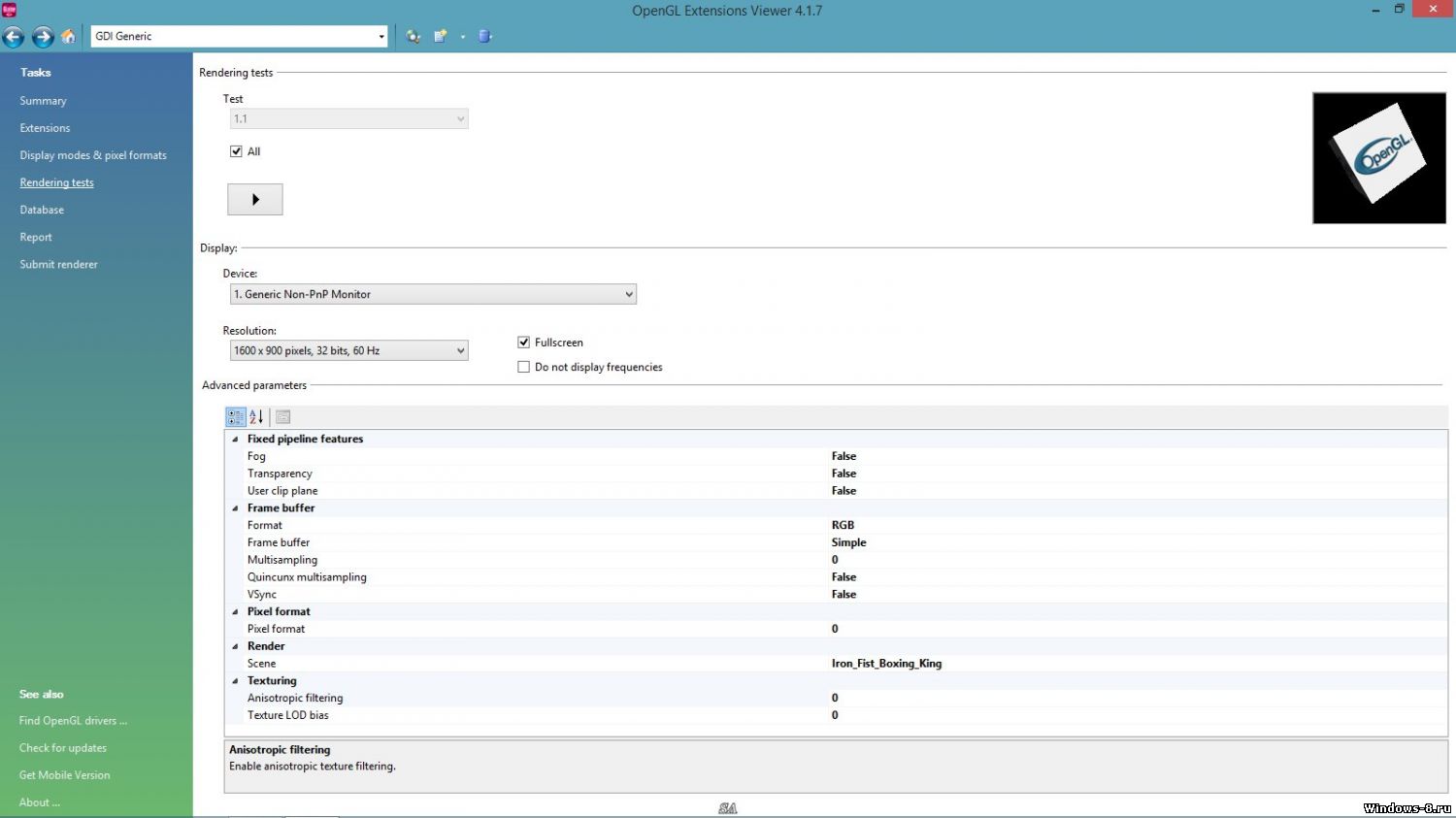Open the Summary task
Viewport: 1456px width, 818px height.
tap(43, 101)
